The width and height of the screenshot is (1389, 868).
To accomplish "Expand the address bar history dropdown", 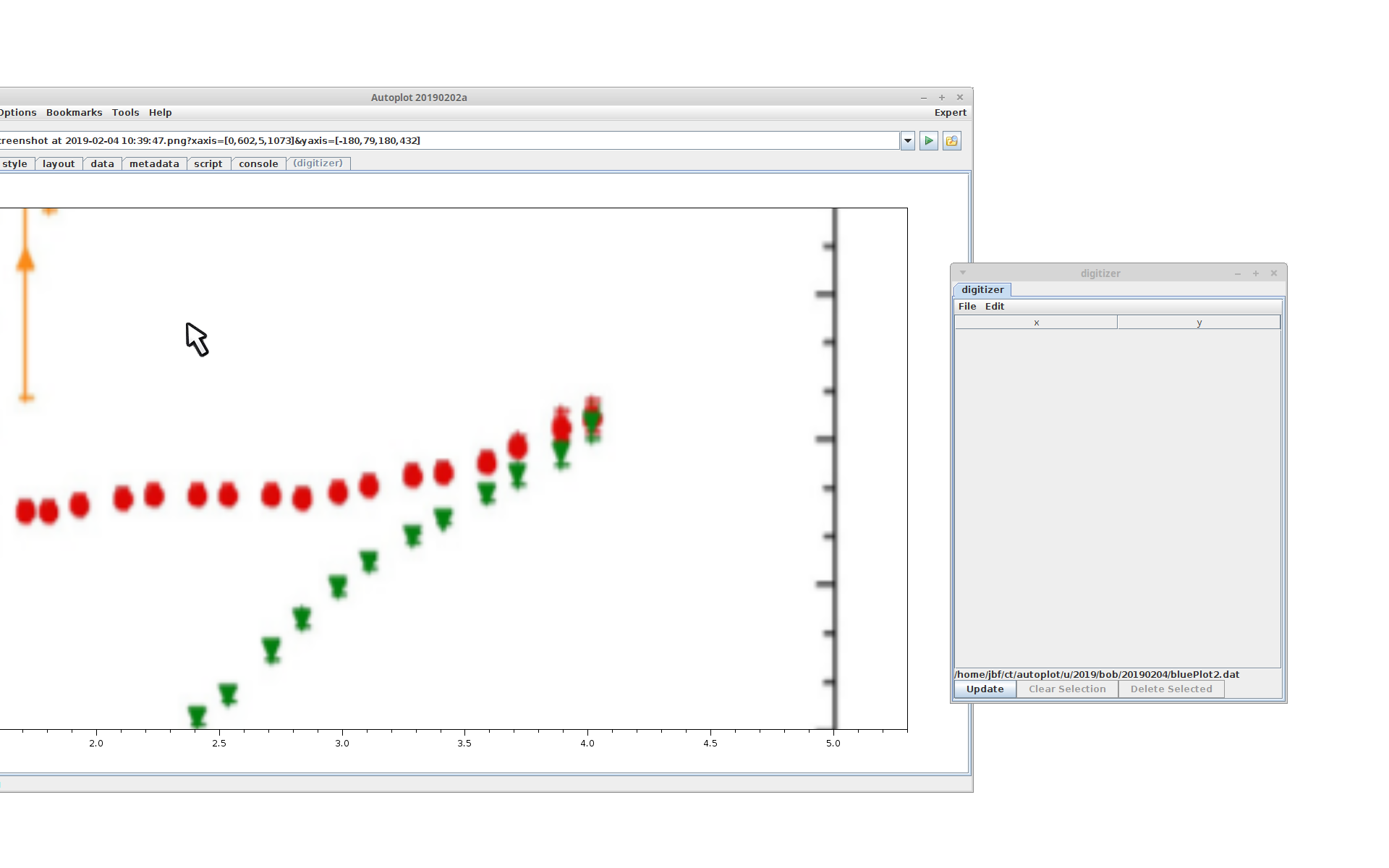I will [x=908, y=141].
